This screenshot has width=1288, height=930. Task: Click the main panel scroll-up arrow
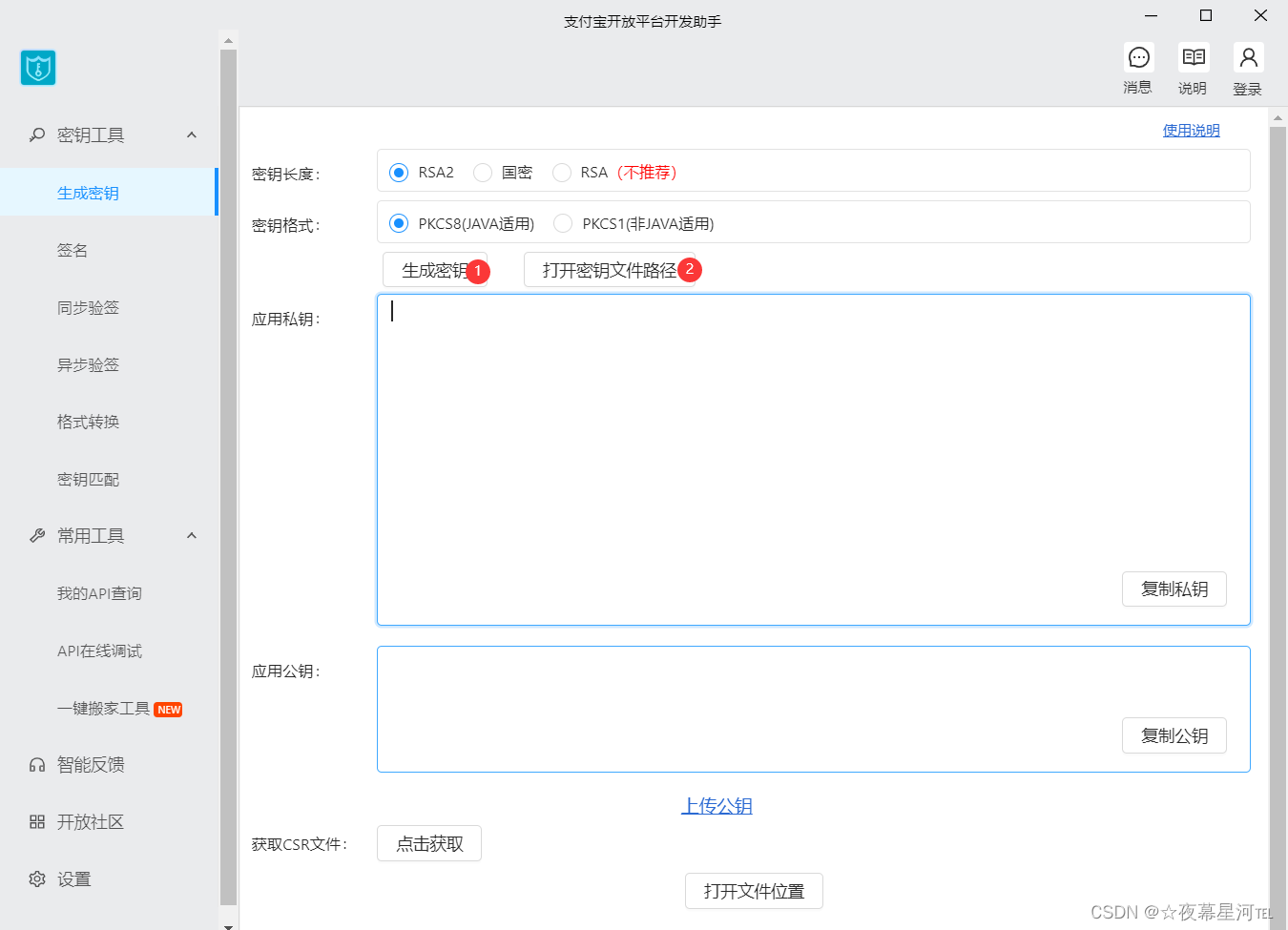[x=1278, y=119]
